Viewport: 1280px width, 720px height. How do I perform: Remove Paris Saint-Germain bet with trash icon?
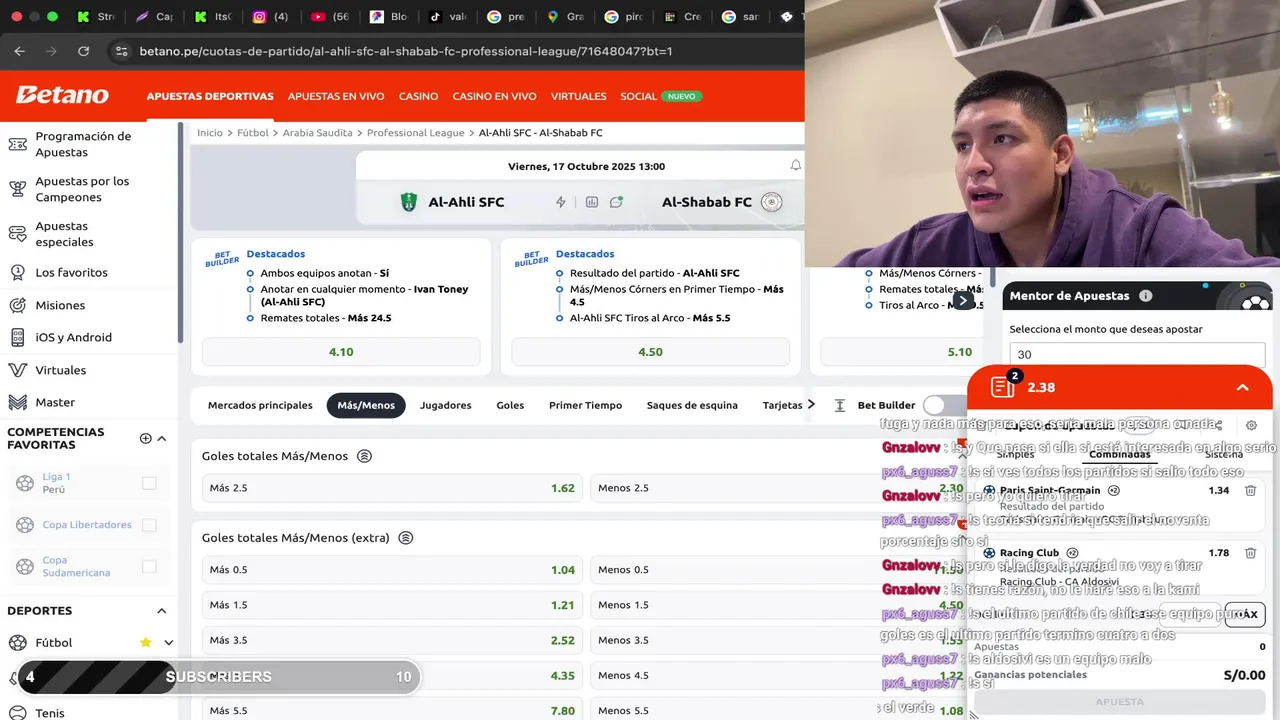(1250, 491)
